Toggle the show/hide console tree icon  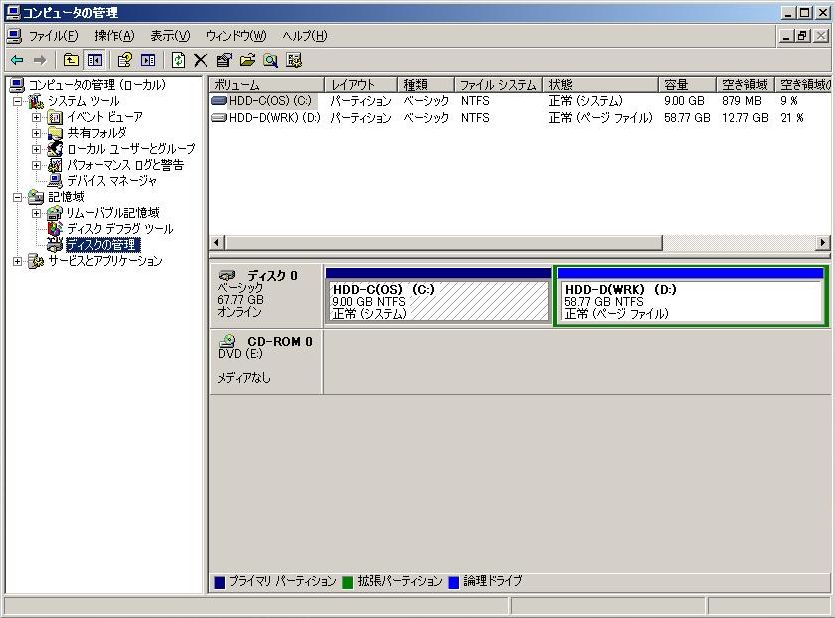95,60
